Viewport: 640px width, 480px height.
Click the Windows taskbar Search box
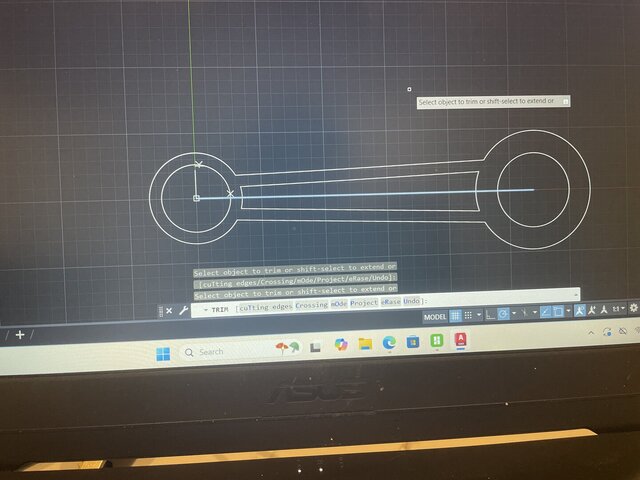pos(220,351)
